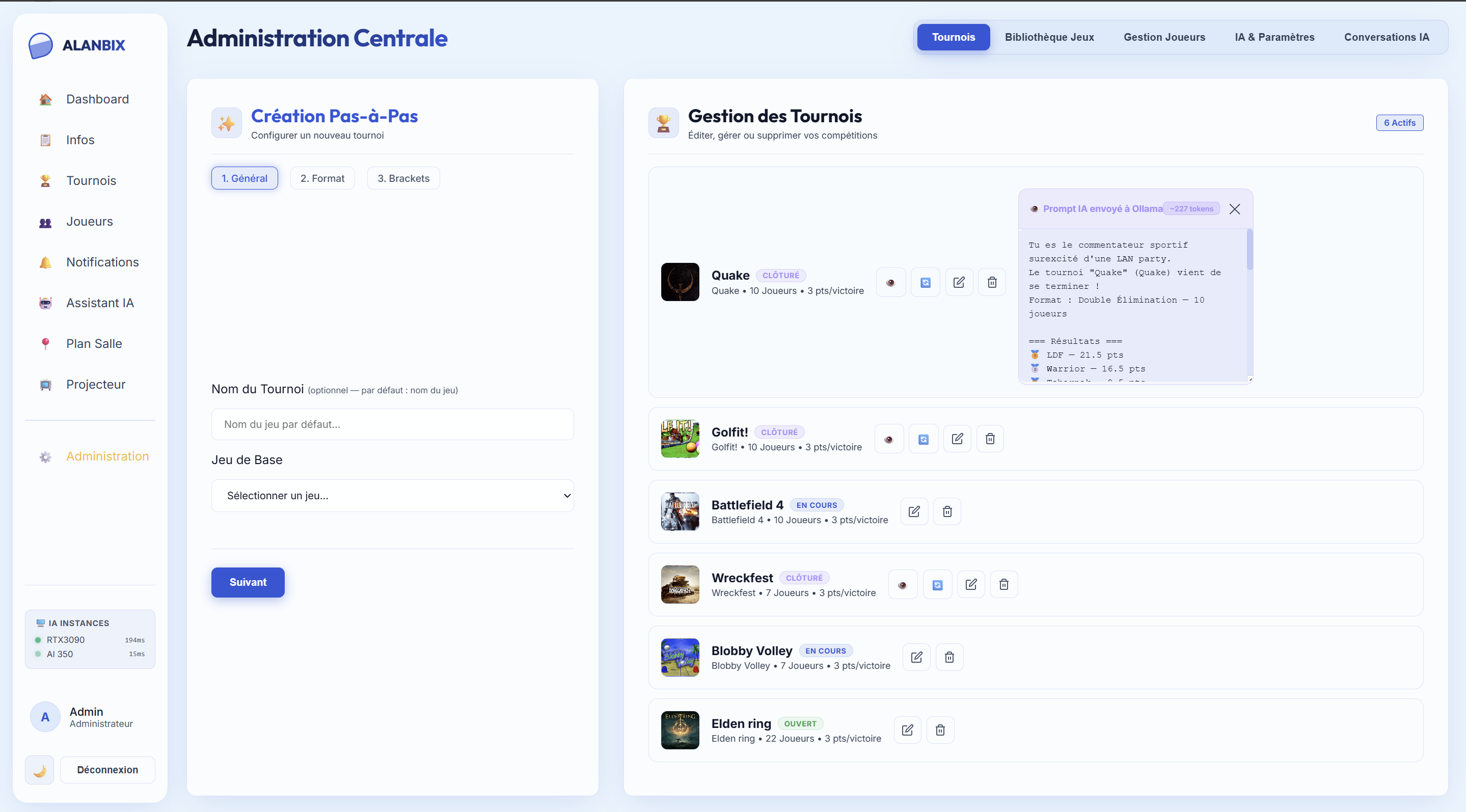Edit the Quake tournament
Viewport: 1466px width, 812px height.
pyautogui.click(x=959, y=282)
